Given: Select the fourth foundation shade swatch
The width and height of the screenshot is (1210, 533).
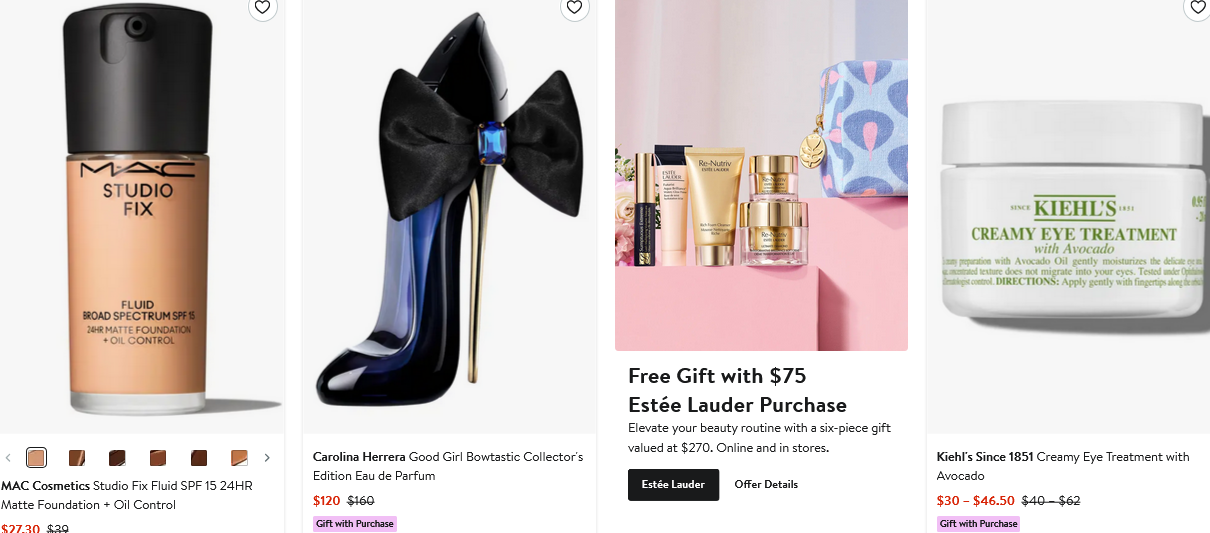Looking at the screenshot, I should (158, 458).
